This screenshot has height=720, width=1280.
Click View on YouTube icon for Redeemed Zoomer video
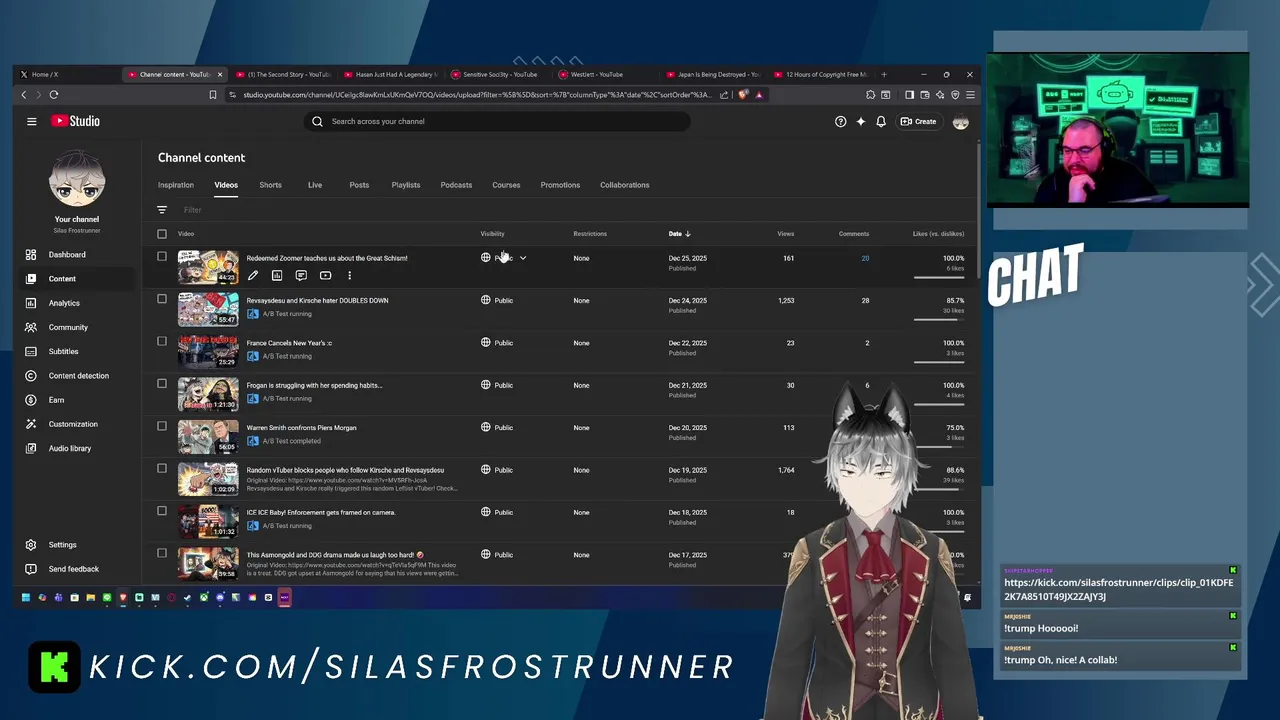[x=325, y=275]
